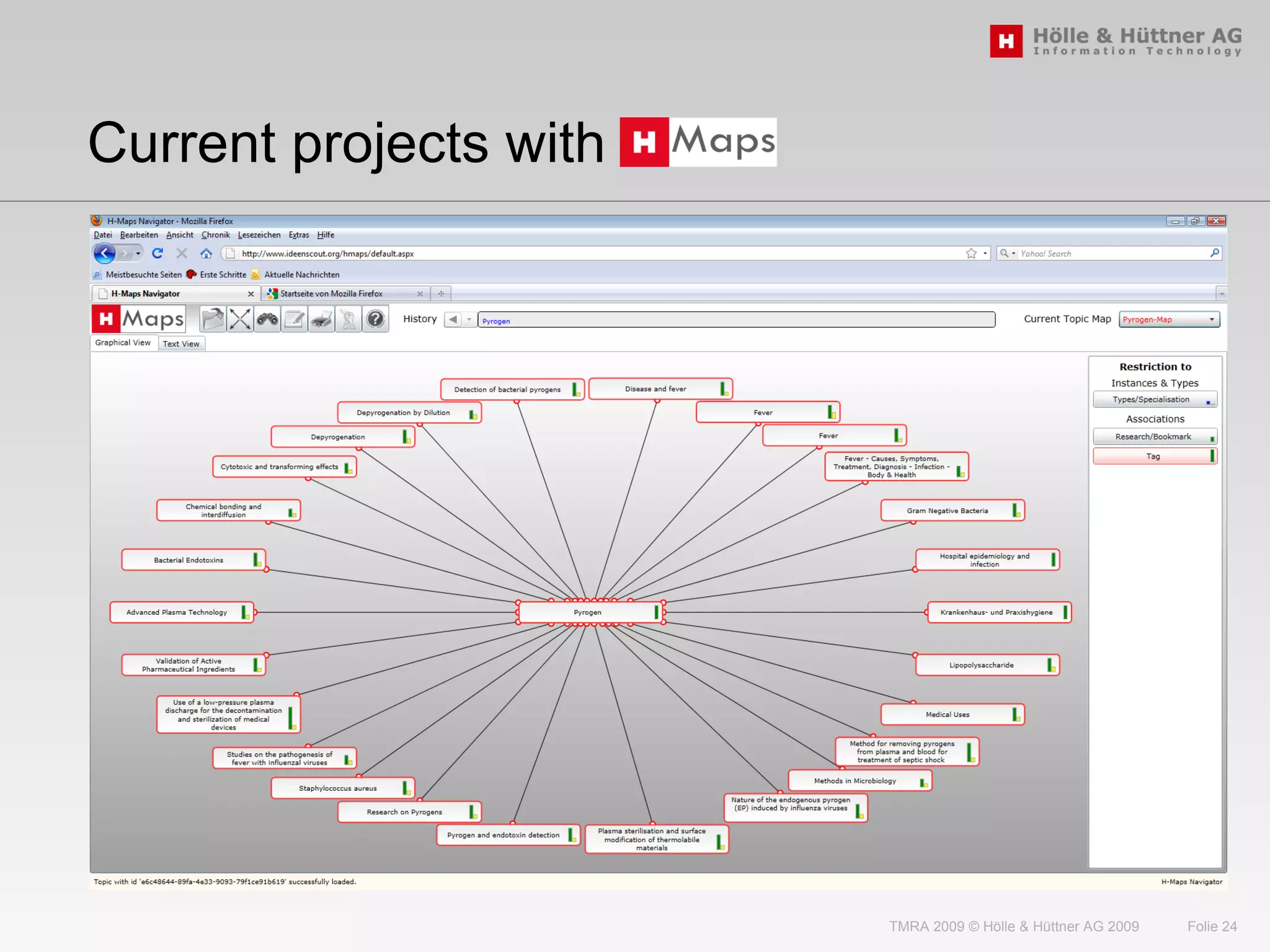Click the green indicator on Disease and fever node

tap(724, 389)
